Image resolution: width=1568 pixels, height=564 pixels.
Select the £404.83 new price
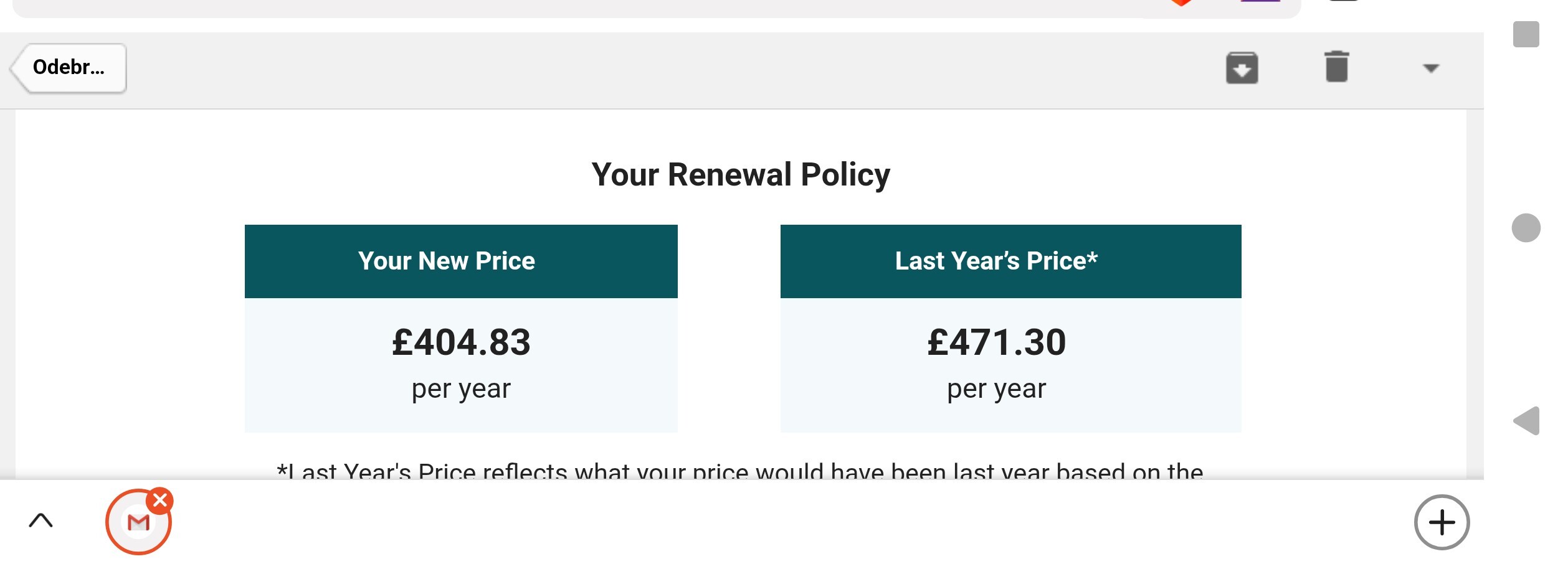[461, 342]
